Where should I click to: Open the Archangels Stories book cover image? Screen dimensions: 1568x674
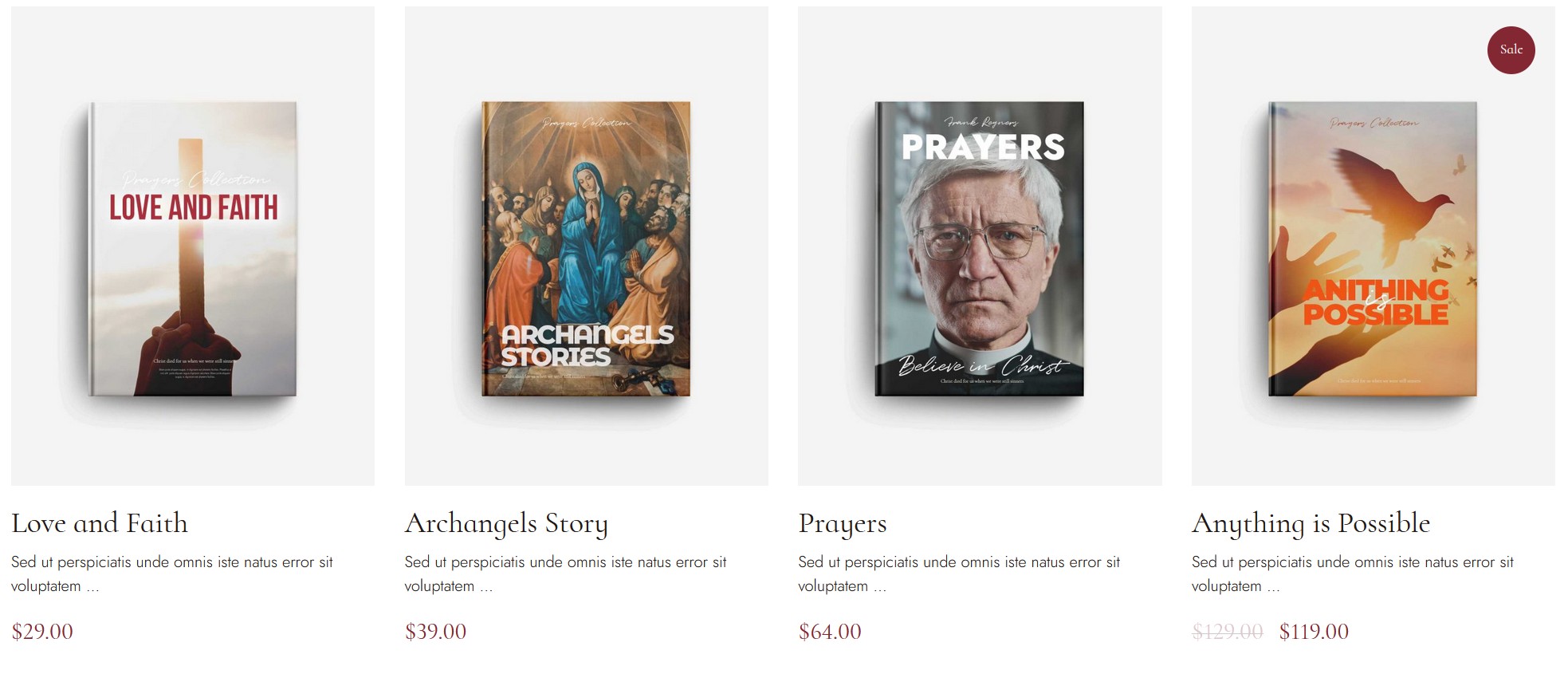[x=586, y=248]
